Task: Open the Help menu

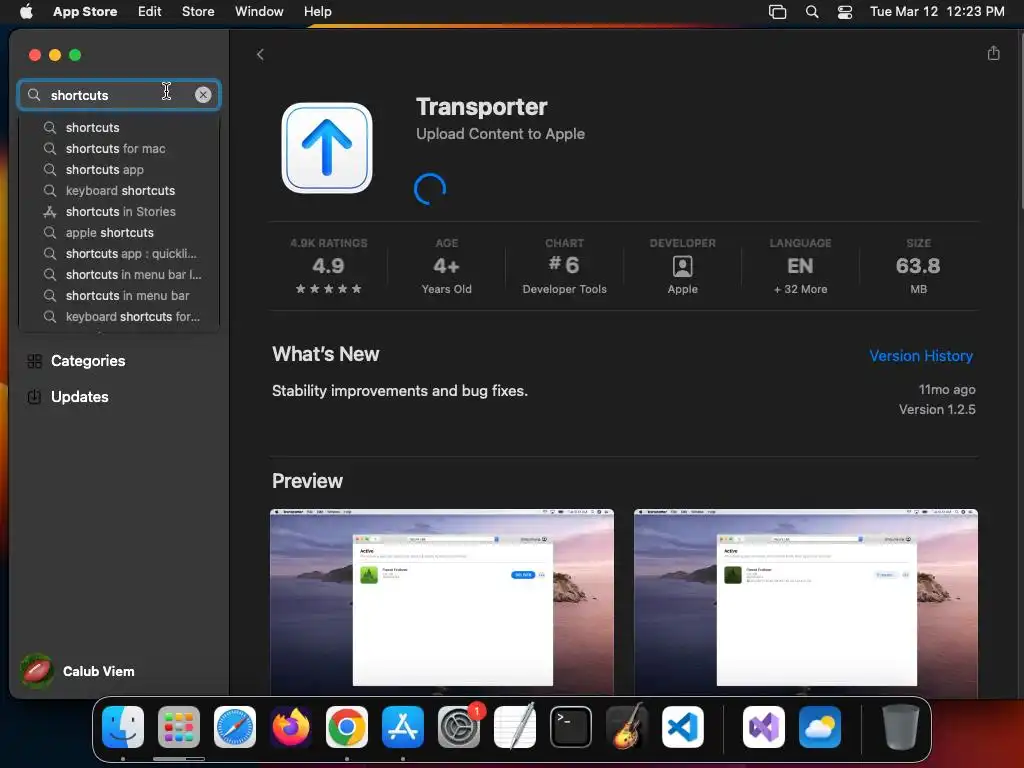Action: tap(317, 11)
